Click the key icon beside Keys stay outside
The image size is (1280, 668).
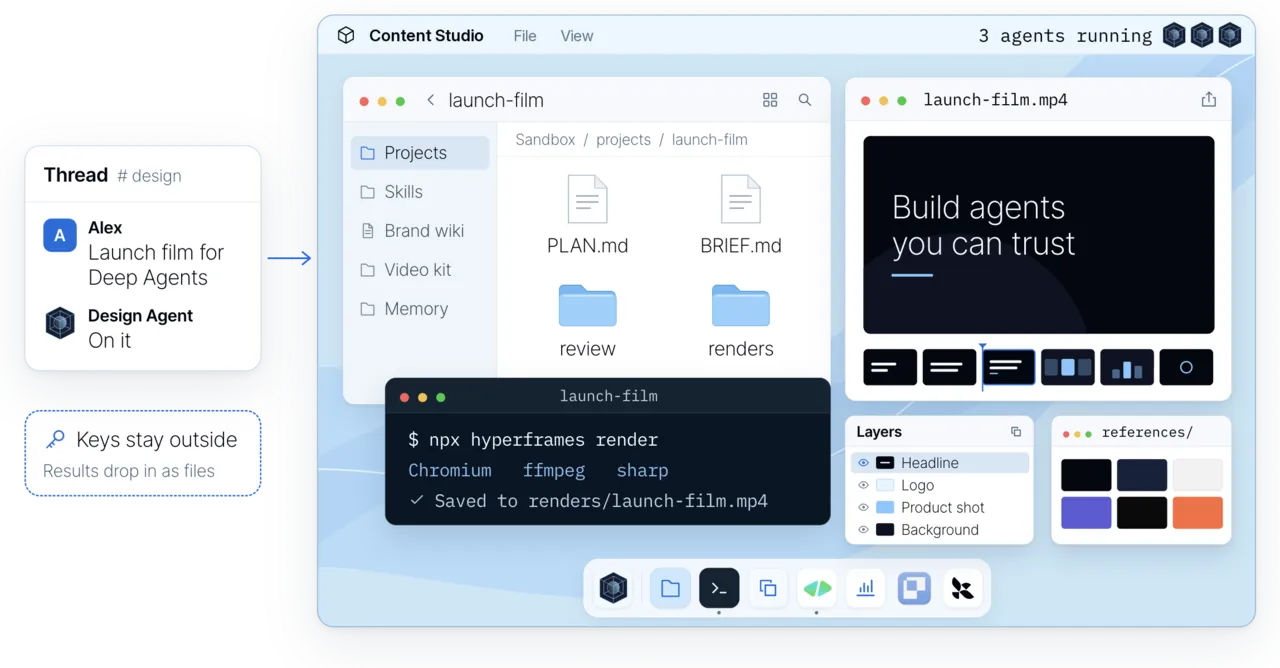click(x=56, y=440)
